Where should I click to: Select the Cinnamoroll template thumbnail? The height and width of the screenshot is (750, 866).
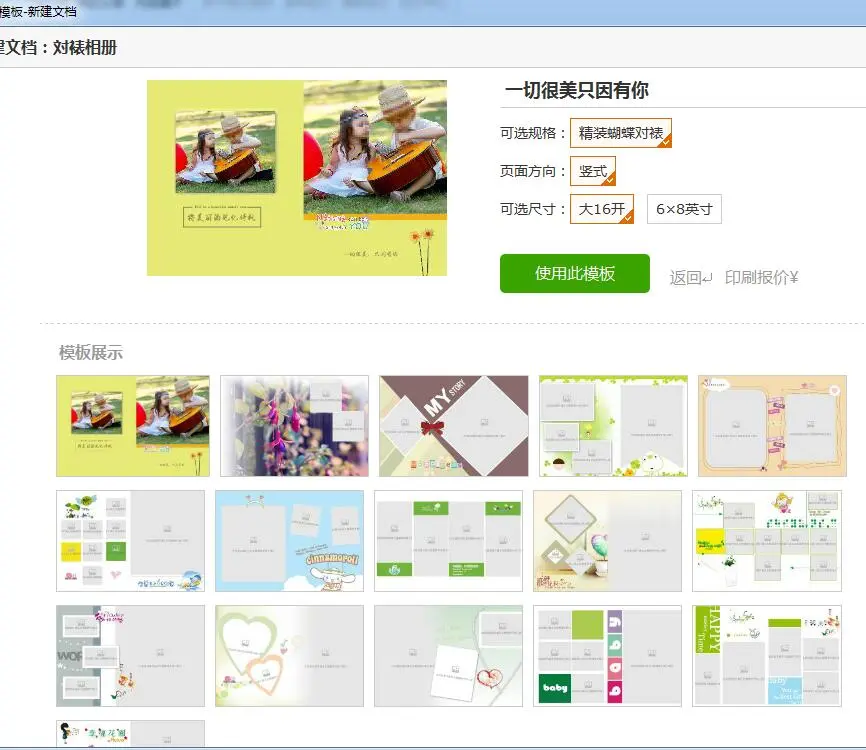click(x=288, y=538)
